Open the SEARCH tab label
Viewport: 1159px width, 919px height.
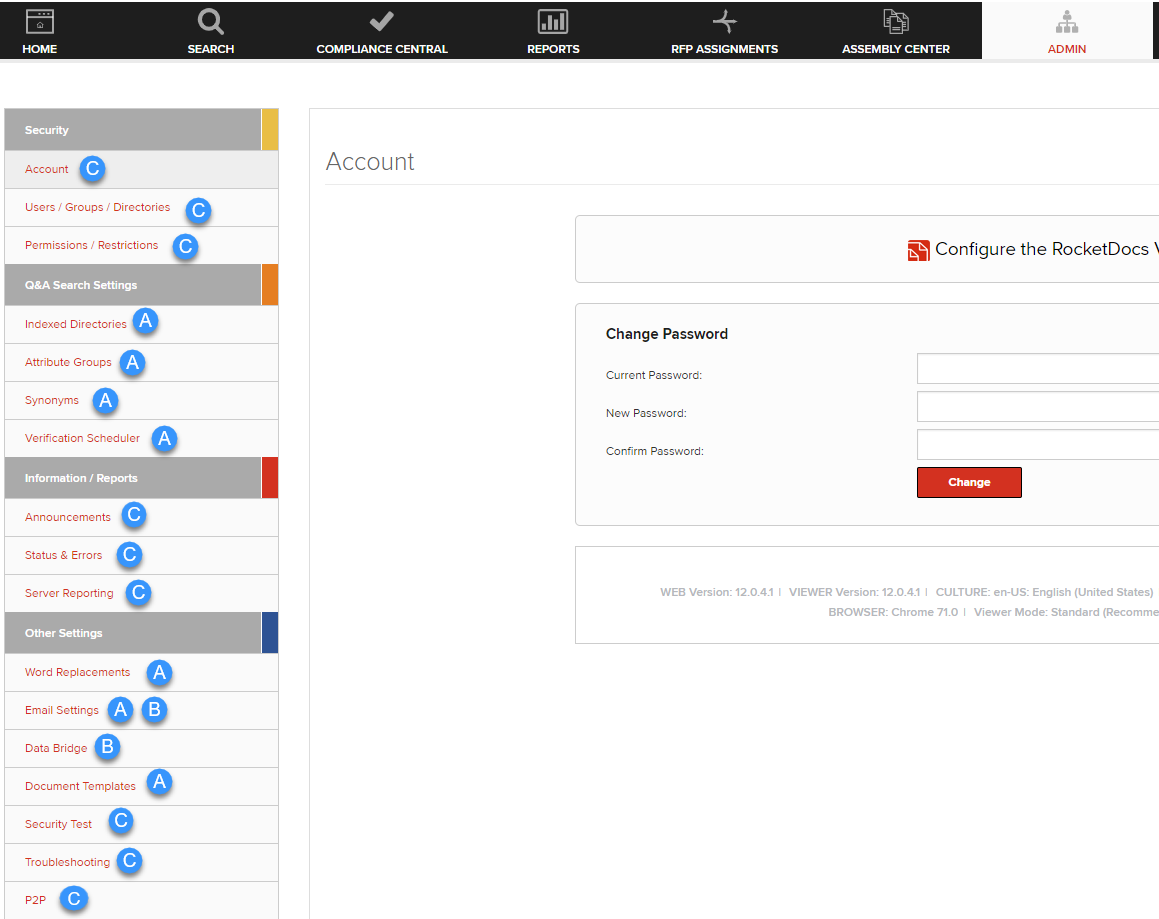(211, 49)
